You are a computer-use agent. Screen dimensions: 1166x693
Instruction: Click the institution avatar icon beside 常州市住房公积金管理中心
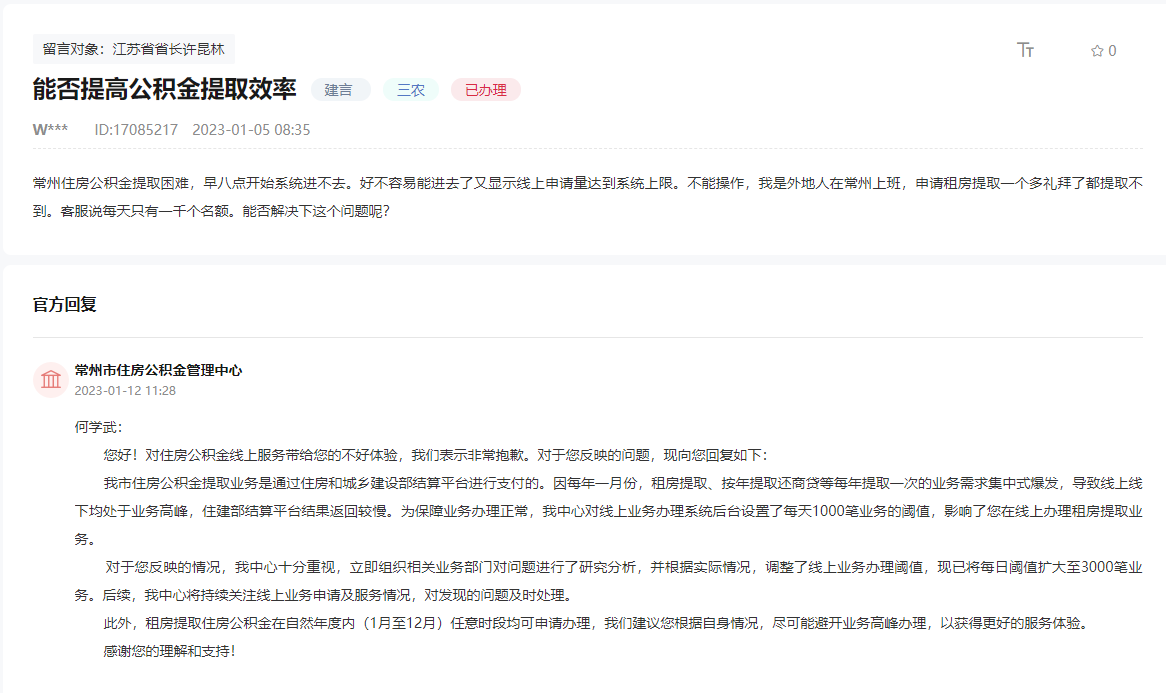click(50, 379)
